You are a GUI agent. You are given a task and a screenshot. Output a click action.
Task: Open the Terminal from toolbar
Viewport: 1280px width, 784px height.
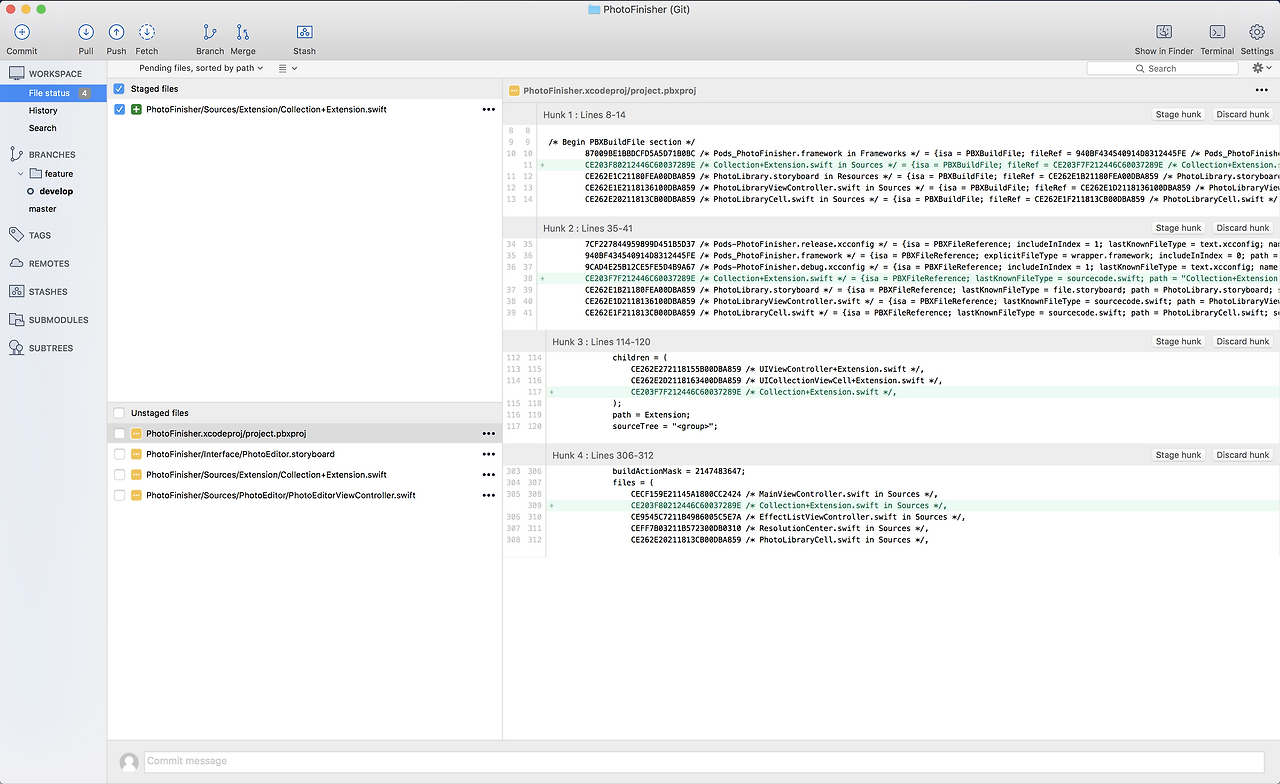[1217, 33]
